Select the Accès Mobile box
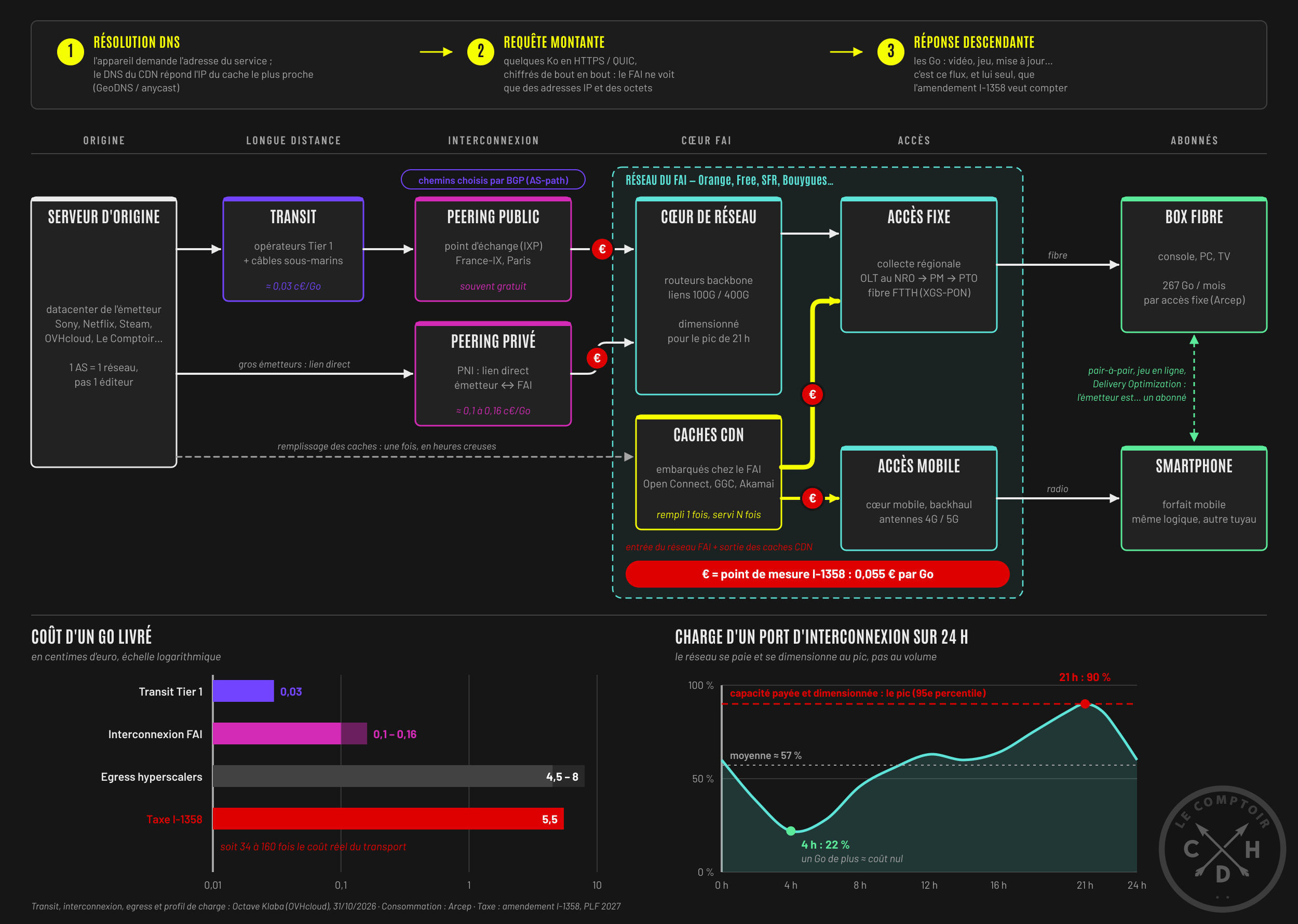This screenshot has height=924, width=1298. point(918,498)
